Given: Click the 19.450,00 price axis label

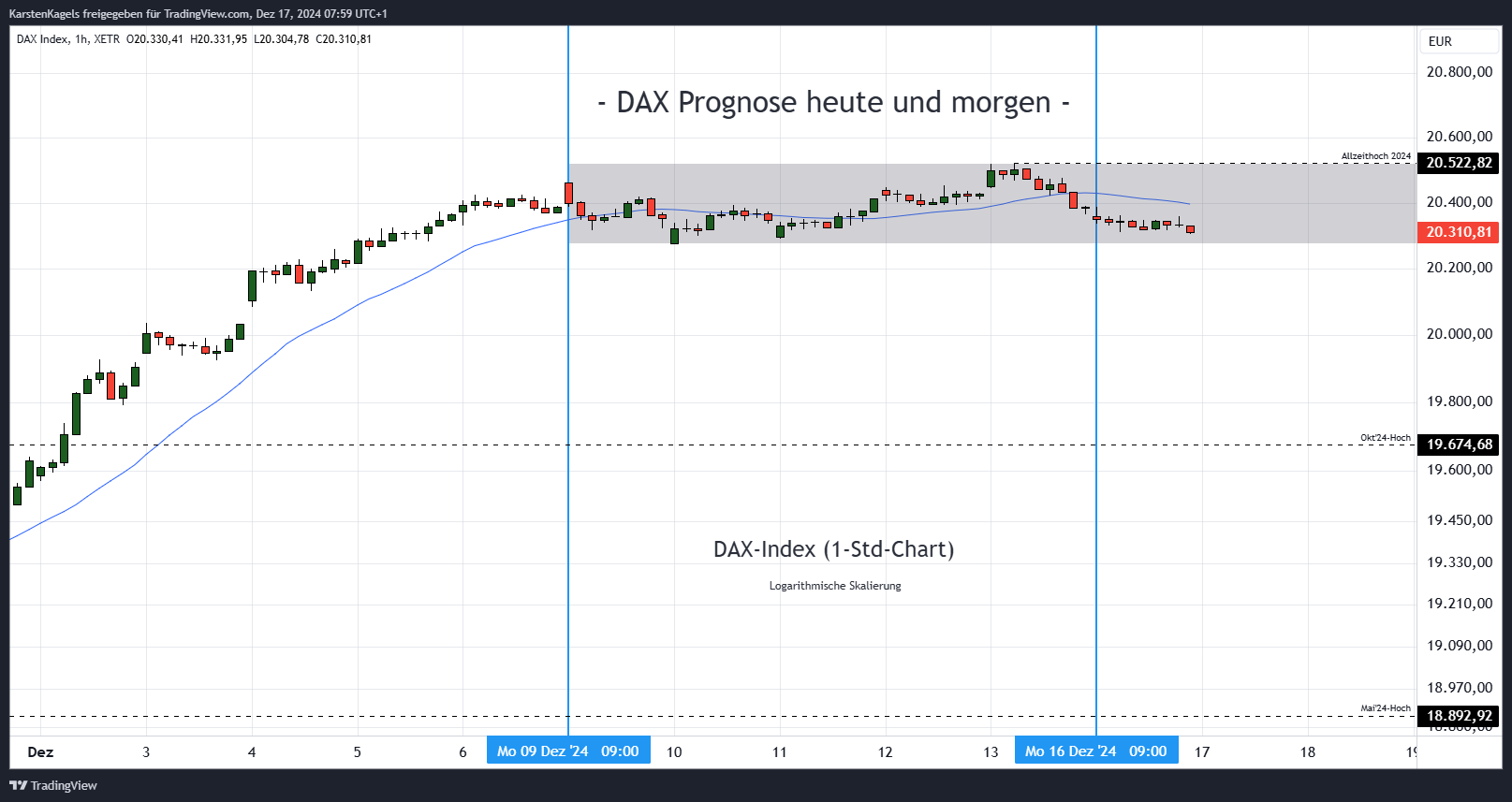Looking at the screenshot, I should point(1459,520).
